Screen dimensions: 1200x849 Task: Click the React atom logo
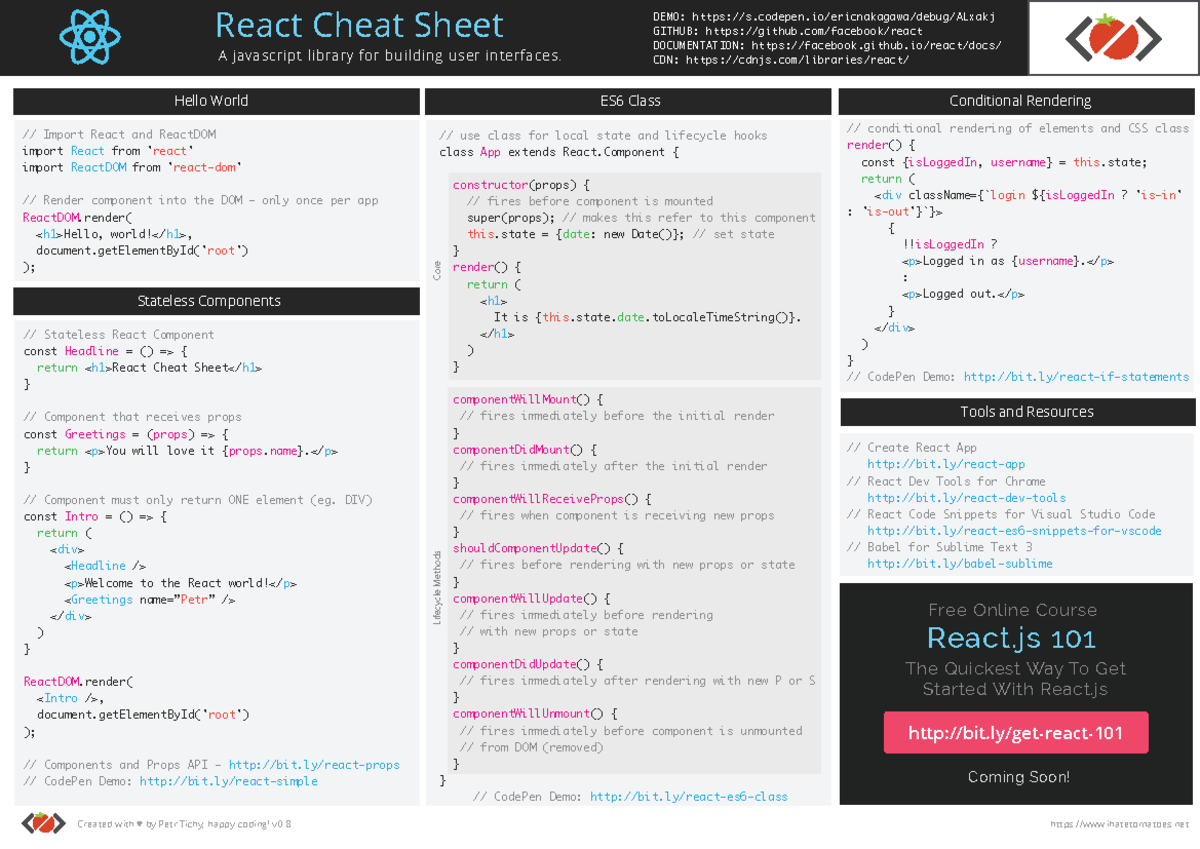pos(90,37)
